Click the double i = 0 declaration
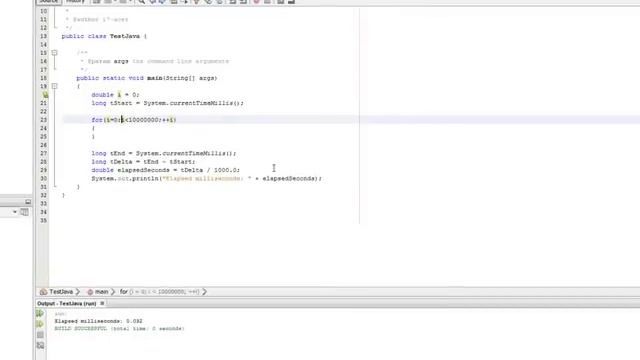Image resolution: width=640 pixels, height=360 pixels. [115, 95]
